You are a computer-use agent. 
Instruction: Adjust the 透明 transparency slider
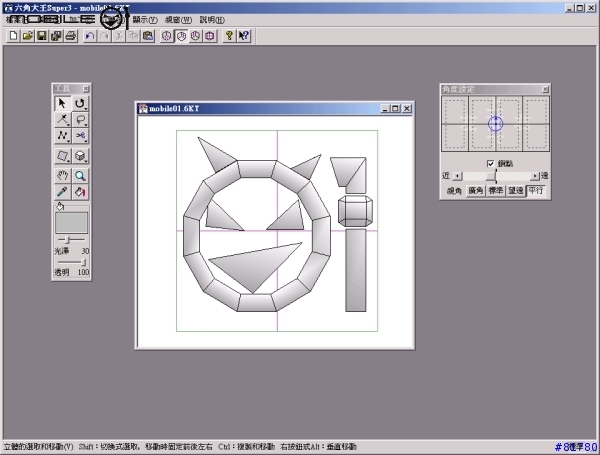click(84, 262)
